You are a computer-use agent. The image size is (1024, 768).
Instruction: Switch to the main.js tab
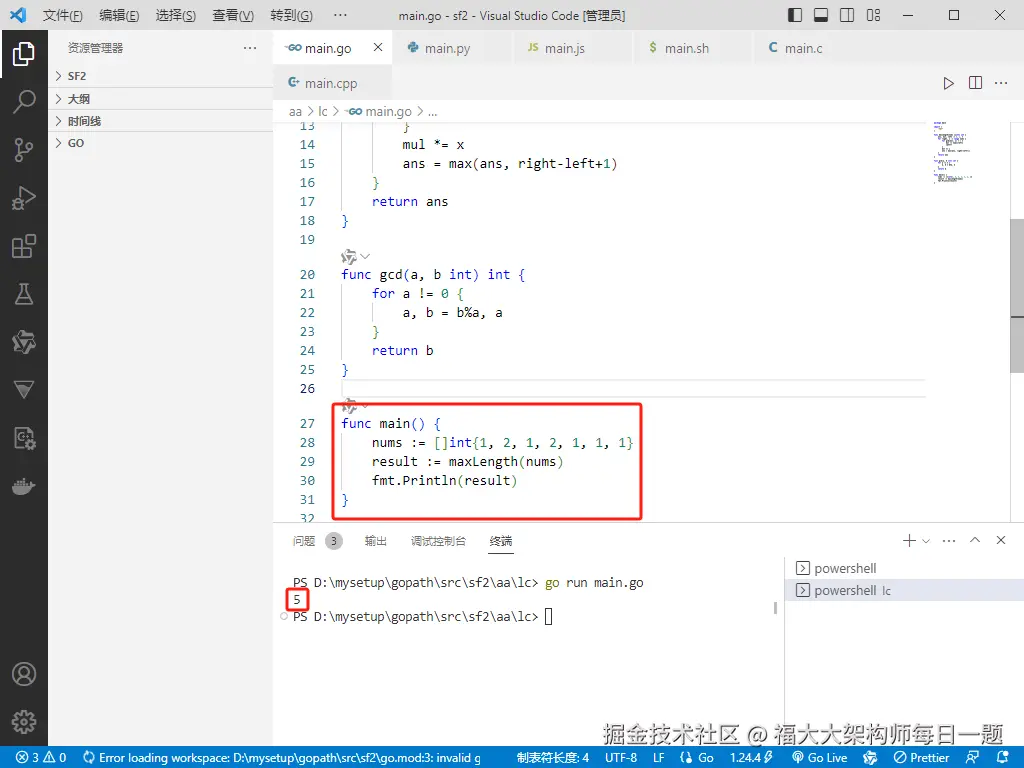[x=572, y=48]
